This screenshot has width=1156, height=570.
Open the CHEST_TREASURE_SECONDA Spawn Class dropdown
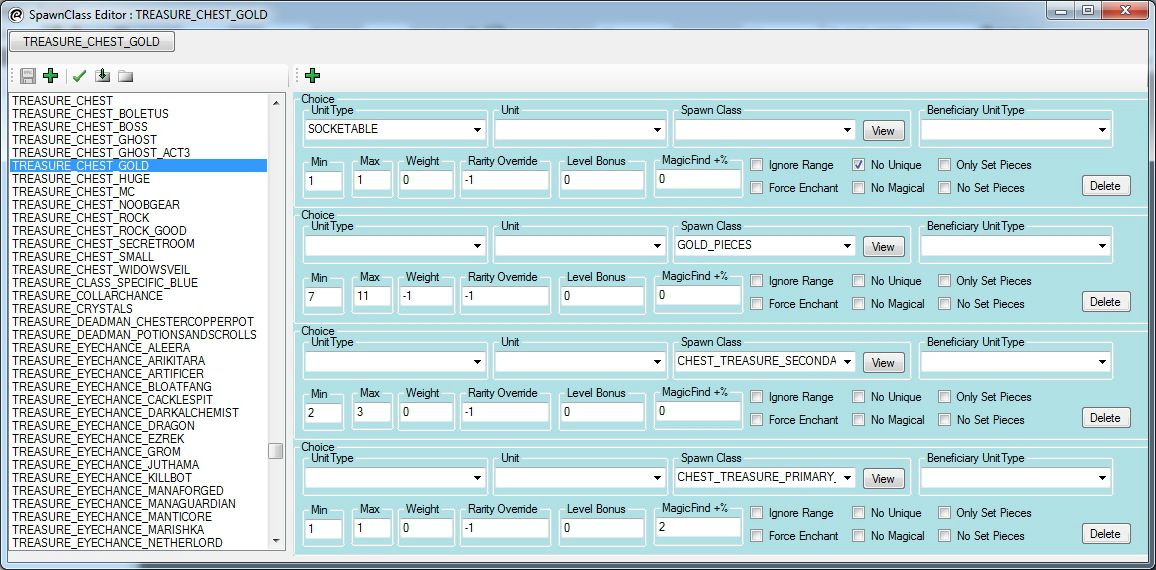point(848,362)
